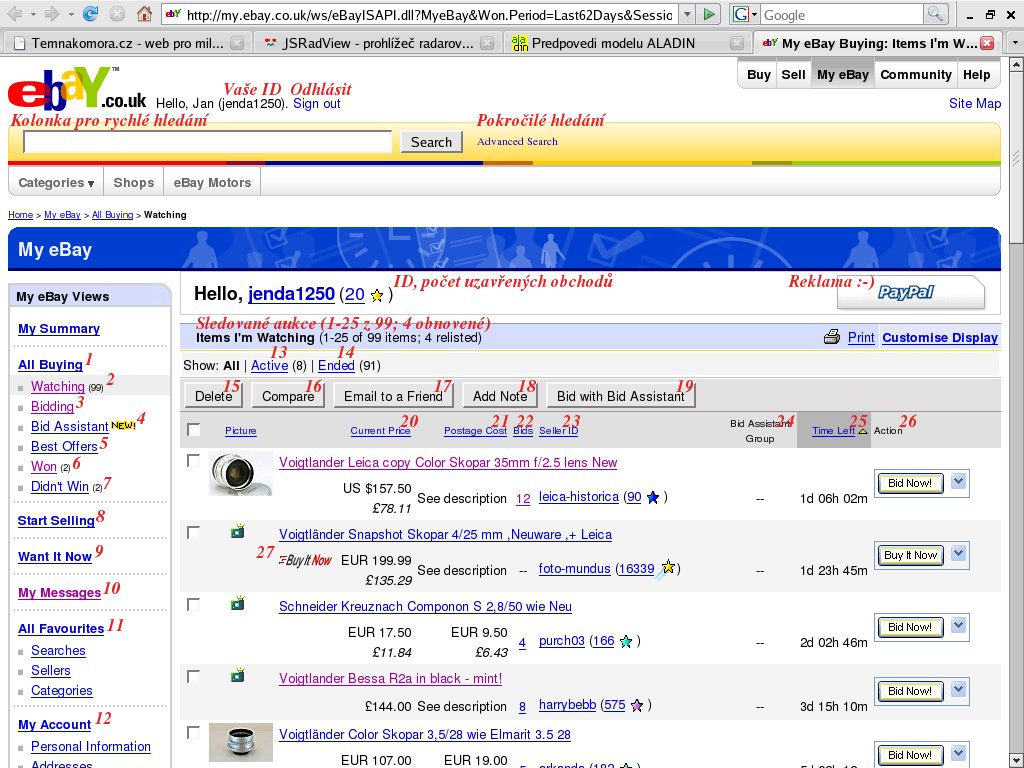This screenshot has width=1024, height=768.
Task: Open the Buy navigation tab
Action: [x=758, y=74]
